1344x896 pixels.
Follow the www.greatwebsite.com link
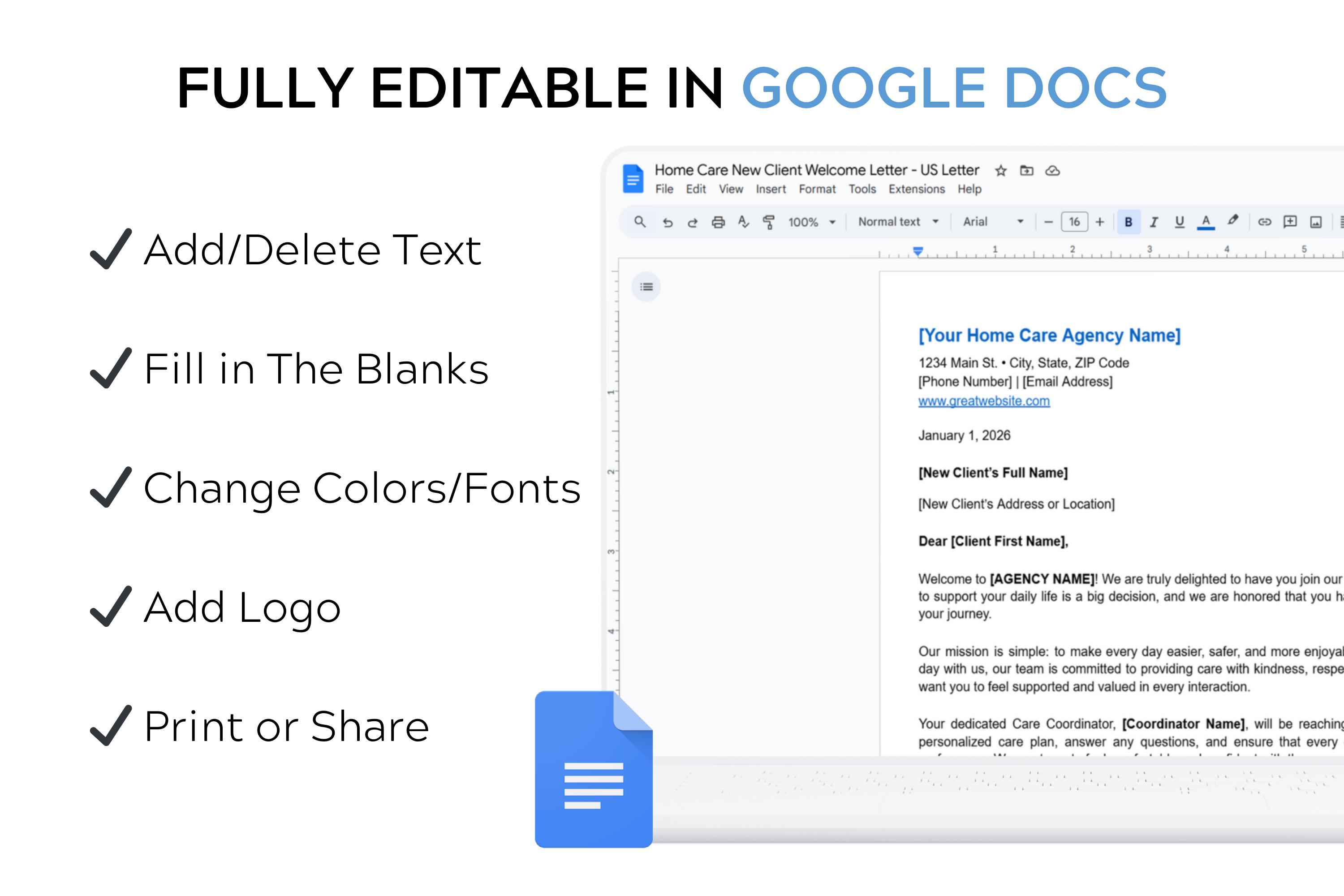point(984,401)
